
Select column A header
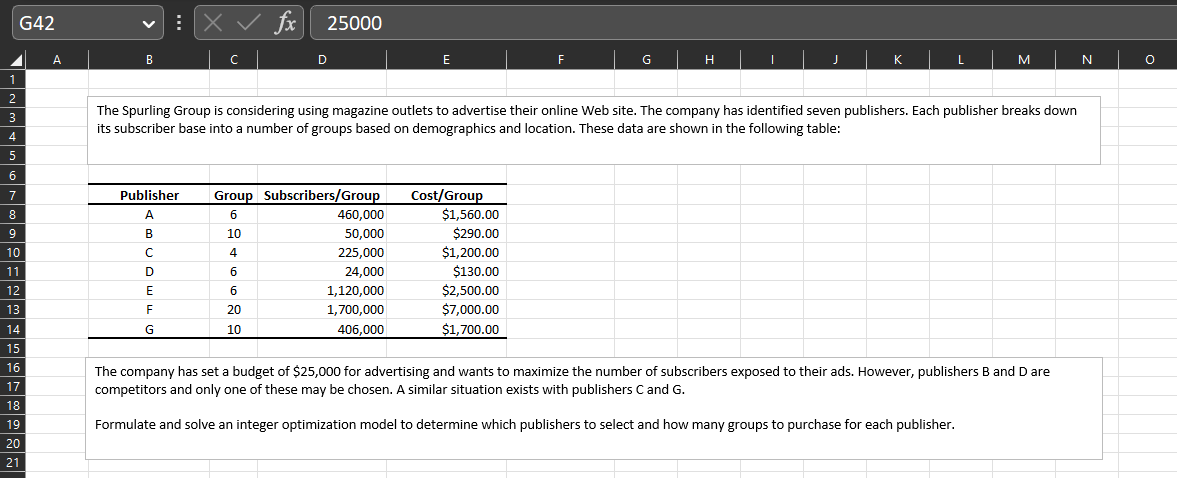[59, 60]
